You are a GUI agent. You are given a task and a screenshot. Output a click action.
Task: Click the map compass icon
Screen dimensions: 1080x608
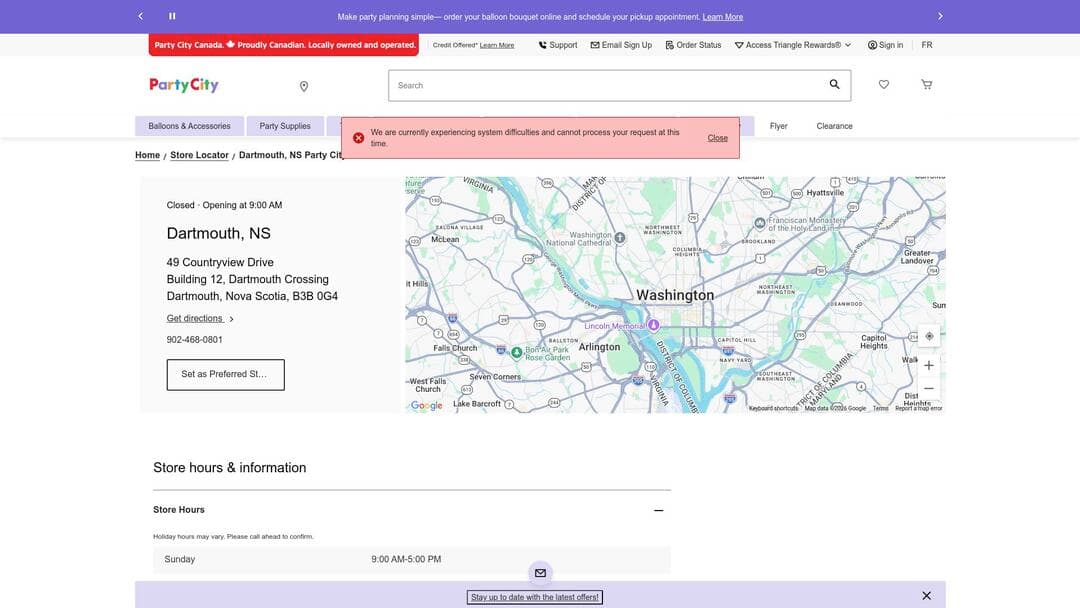click(x=927, y=334)
